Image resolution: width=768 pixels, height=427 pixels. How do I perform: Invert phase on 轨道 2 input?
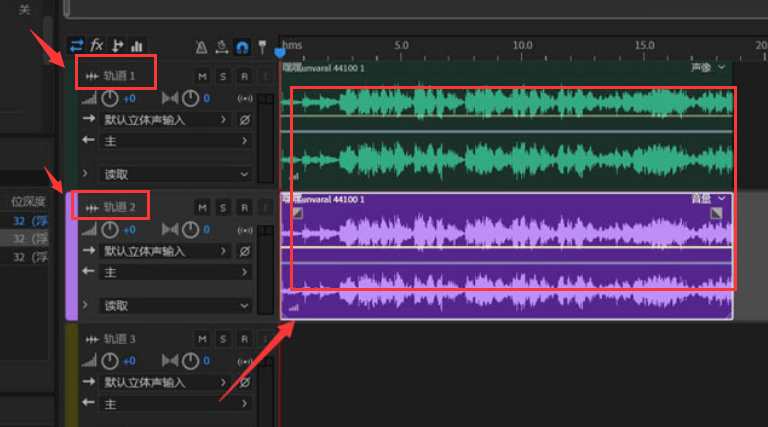click(245, 251)
